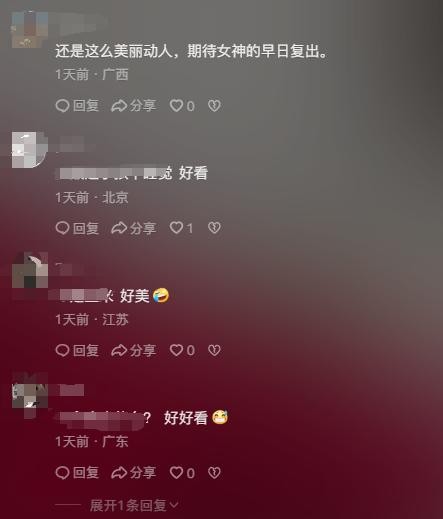The width and height of the screenshot is (443, 519).
Task: Dislike the Guangdong comment
Action: (214, 473)
